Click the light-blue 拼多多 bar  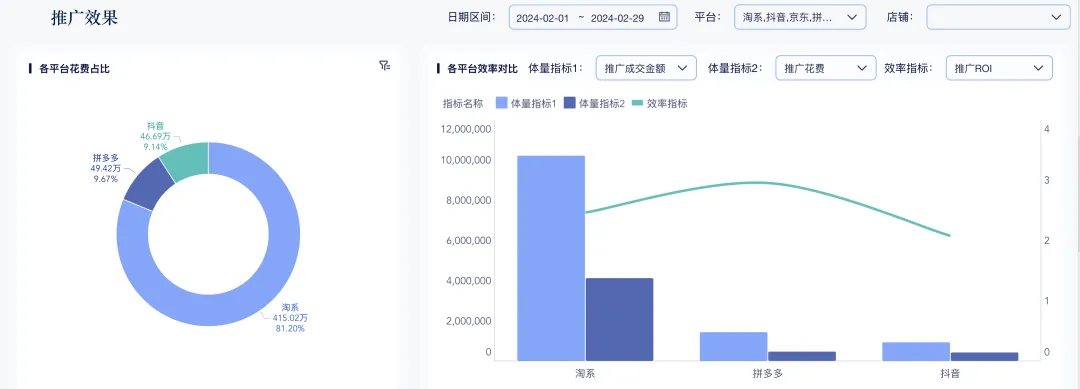[x=734, y=346]
